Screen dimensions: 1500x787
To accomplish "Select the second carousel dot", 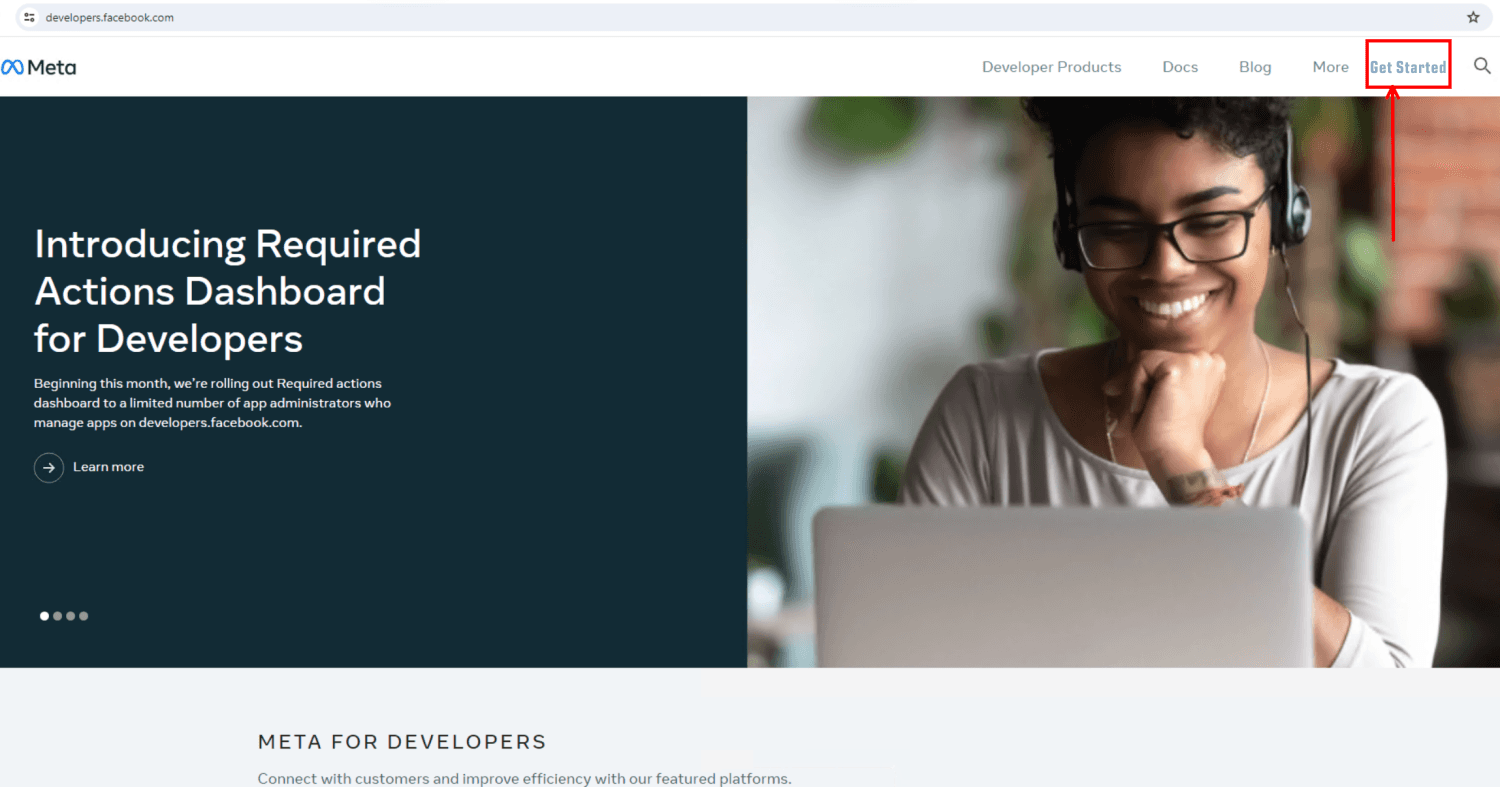I will 57,616.
